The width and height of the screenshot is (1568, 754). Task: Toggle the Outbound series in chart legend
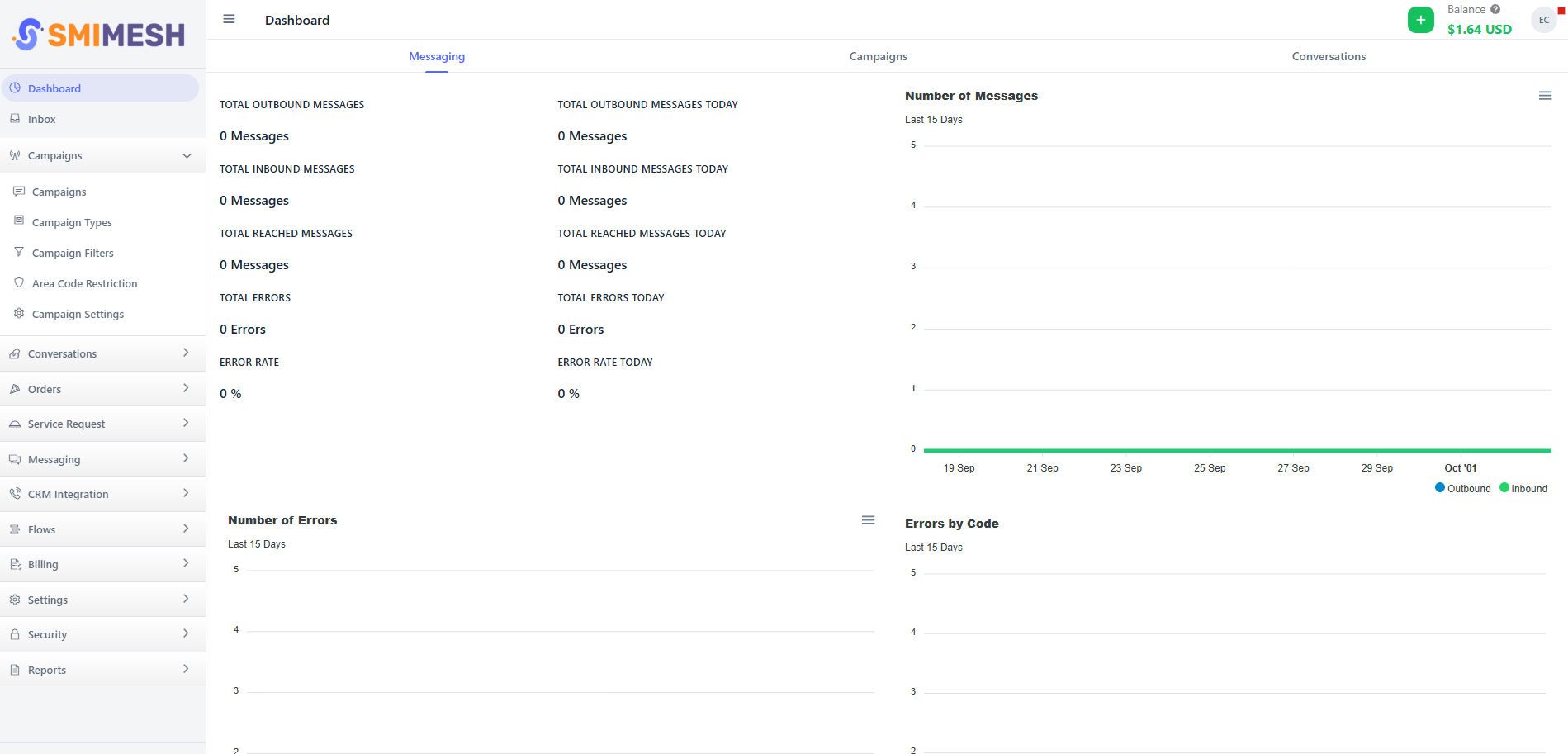pos(1463,488)
